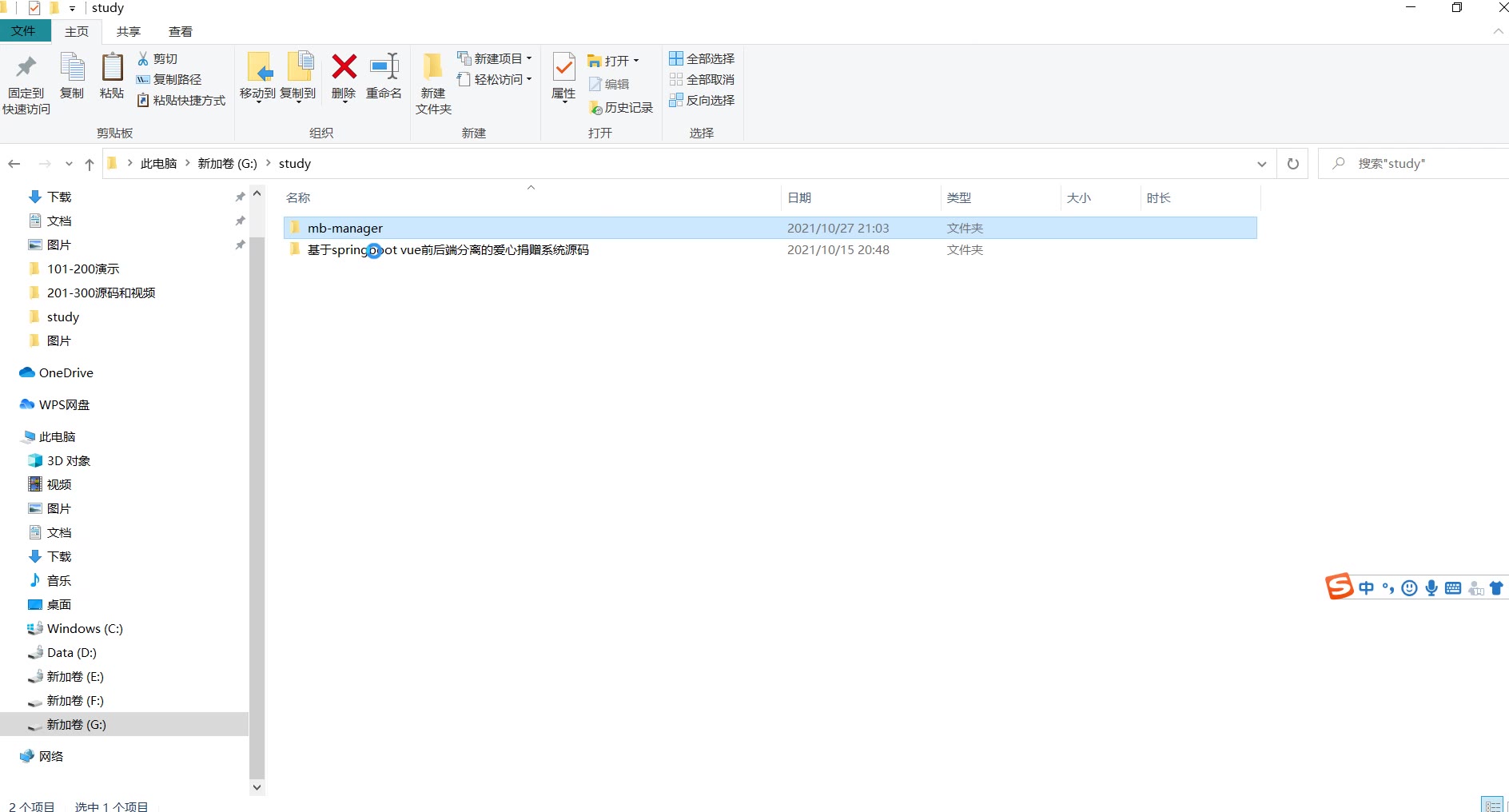Viewport: 1509px width, 812px height.
Task: Select the mb-manager folder row
Action: [770, 228]
